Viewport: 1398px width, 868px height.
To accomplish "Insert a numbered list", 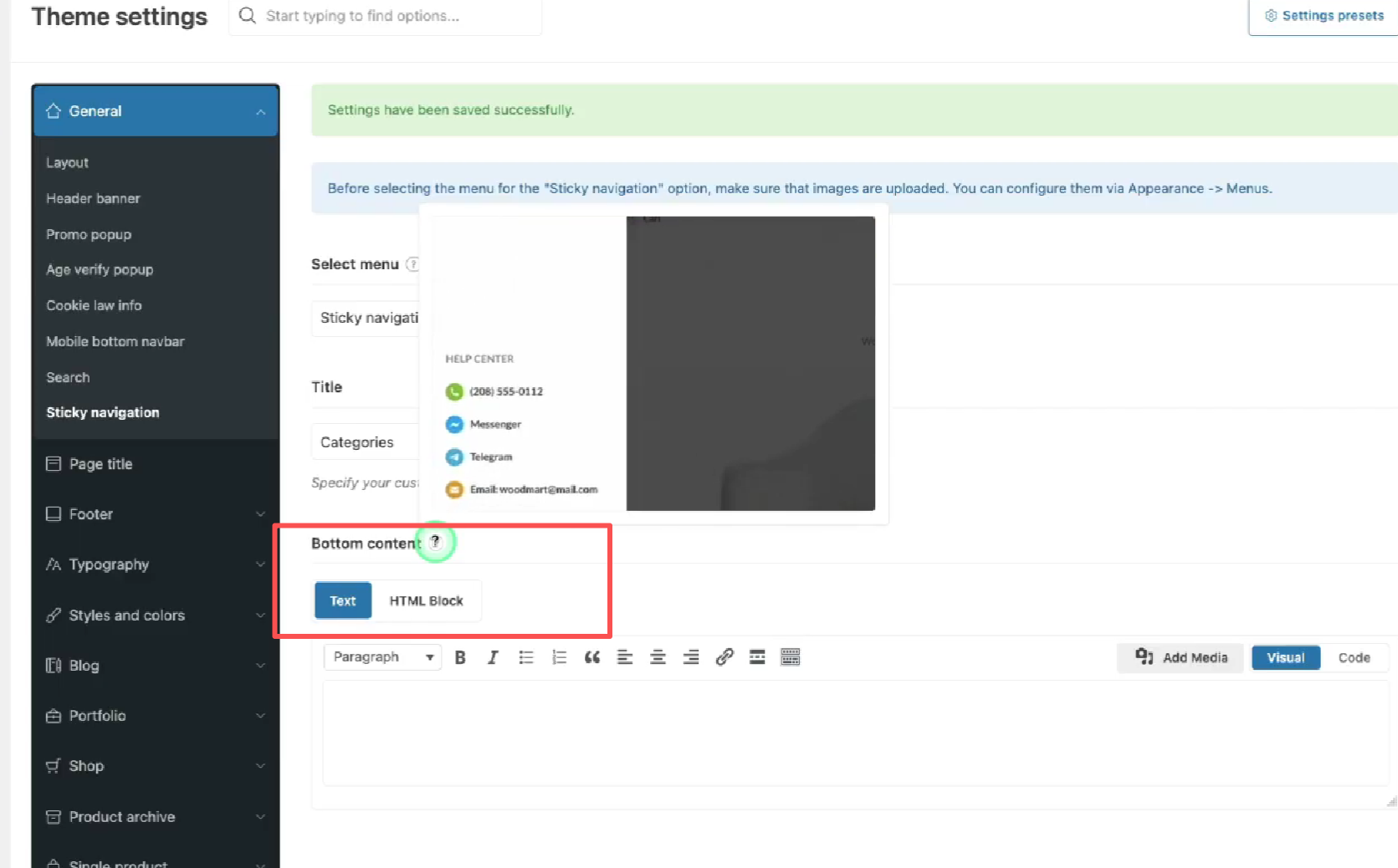I will click(x=559, y=657).
